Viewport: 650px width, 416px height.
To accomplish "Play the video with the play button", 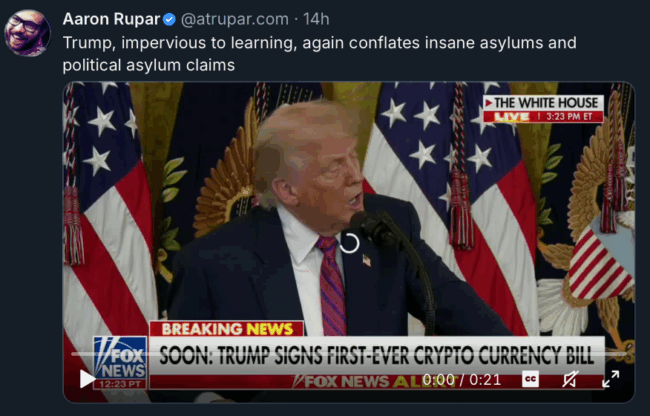I will pos(87,379).
